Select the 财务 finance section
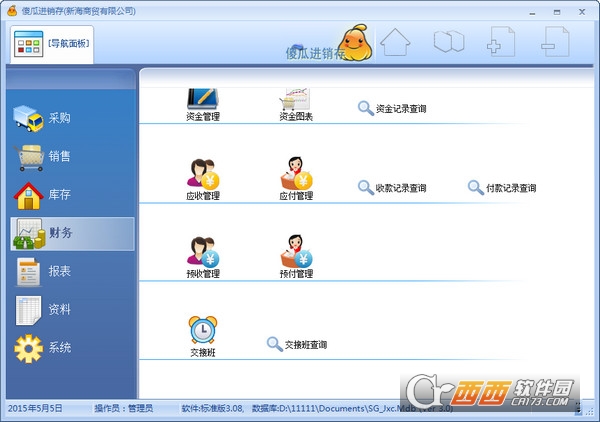Screen dimensions: 600x422 [x=72, y=233]
